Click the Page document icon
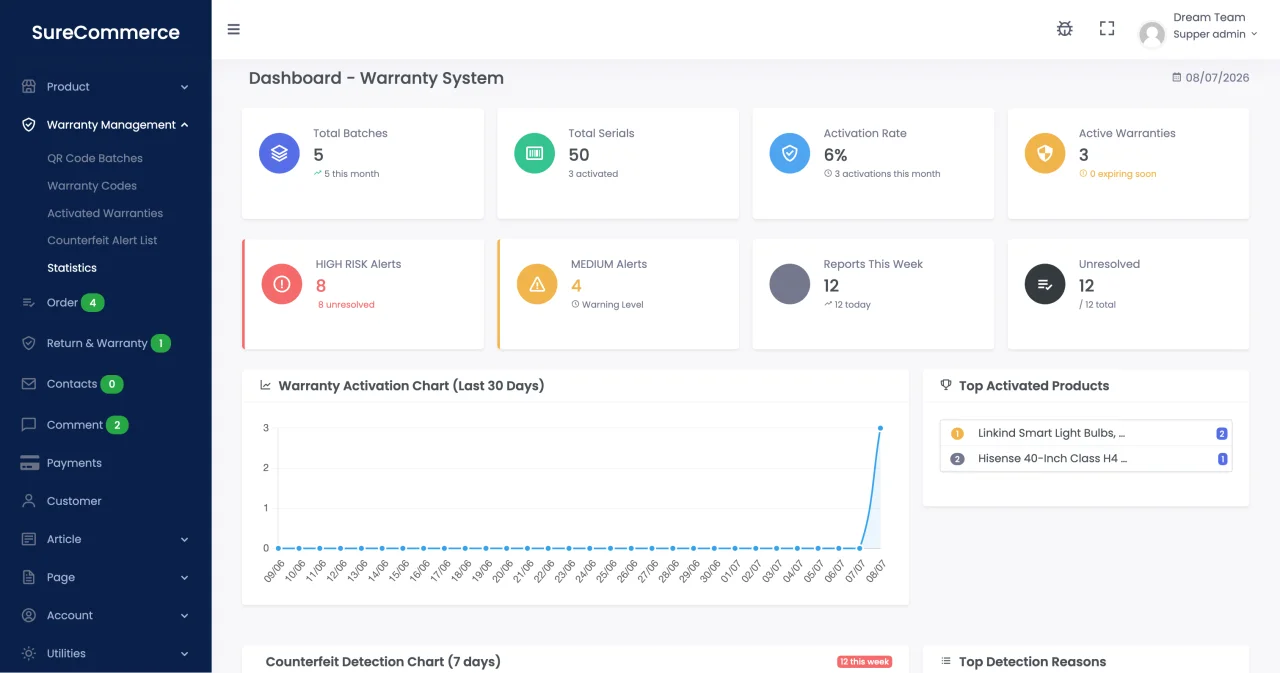 tap(29, 577)
